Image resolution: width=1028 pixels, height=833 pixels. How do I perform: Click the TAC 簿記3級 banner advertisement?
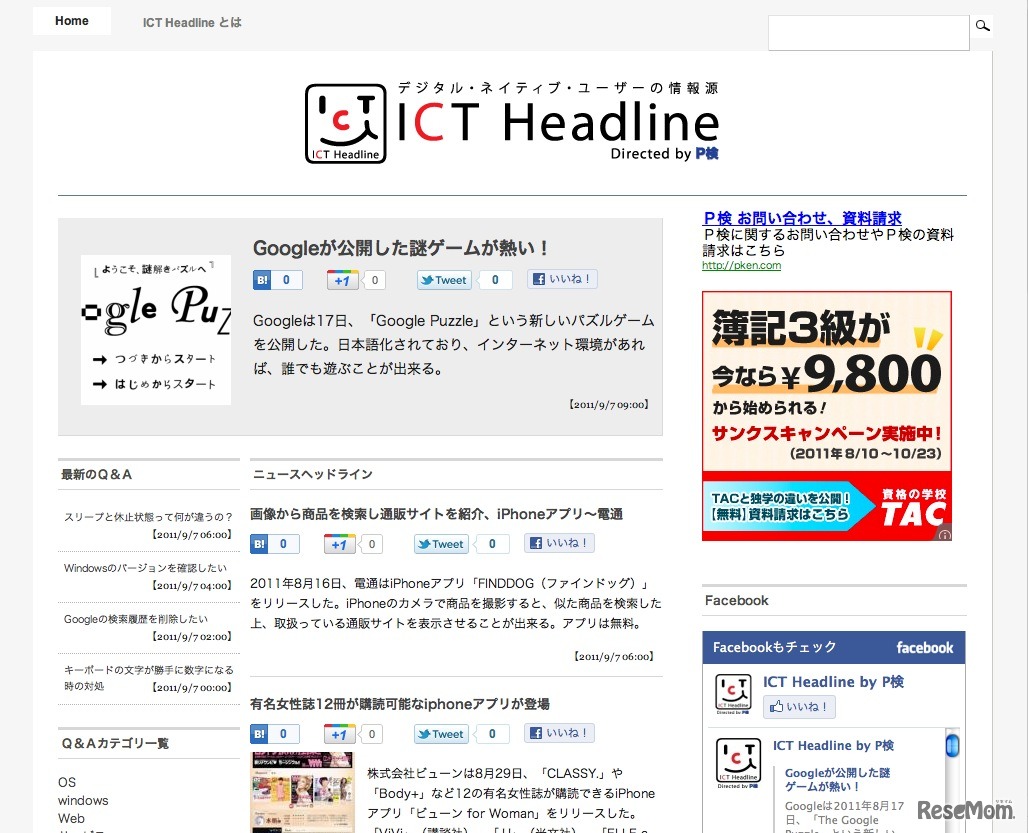[x=827, y=416]
